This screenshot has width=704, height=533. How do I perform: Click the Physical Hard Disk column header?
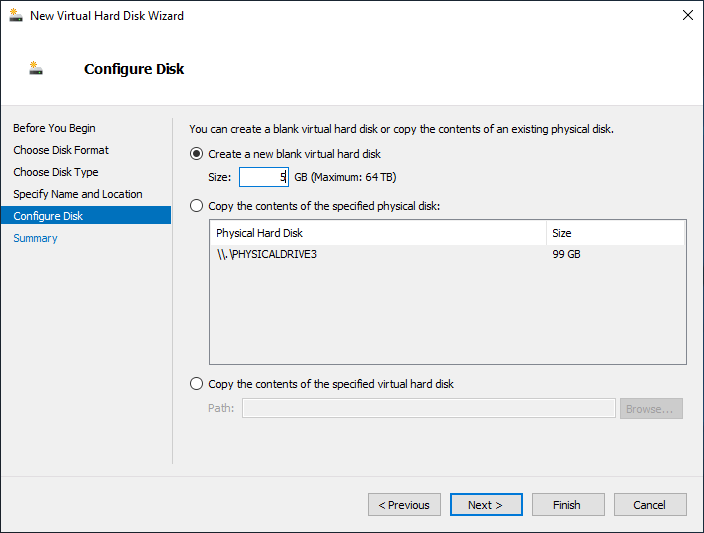[x=378, y=233]
